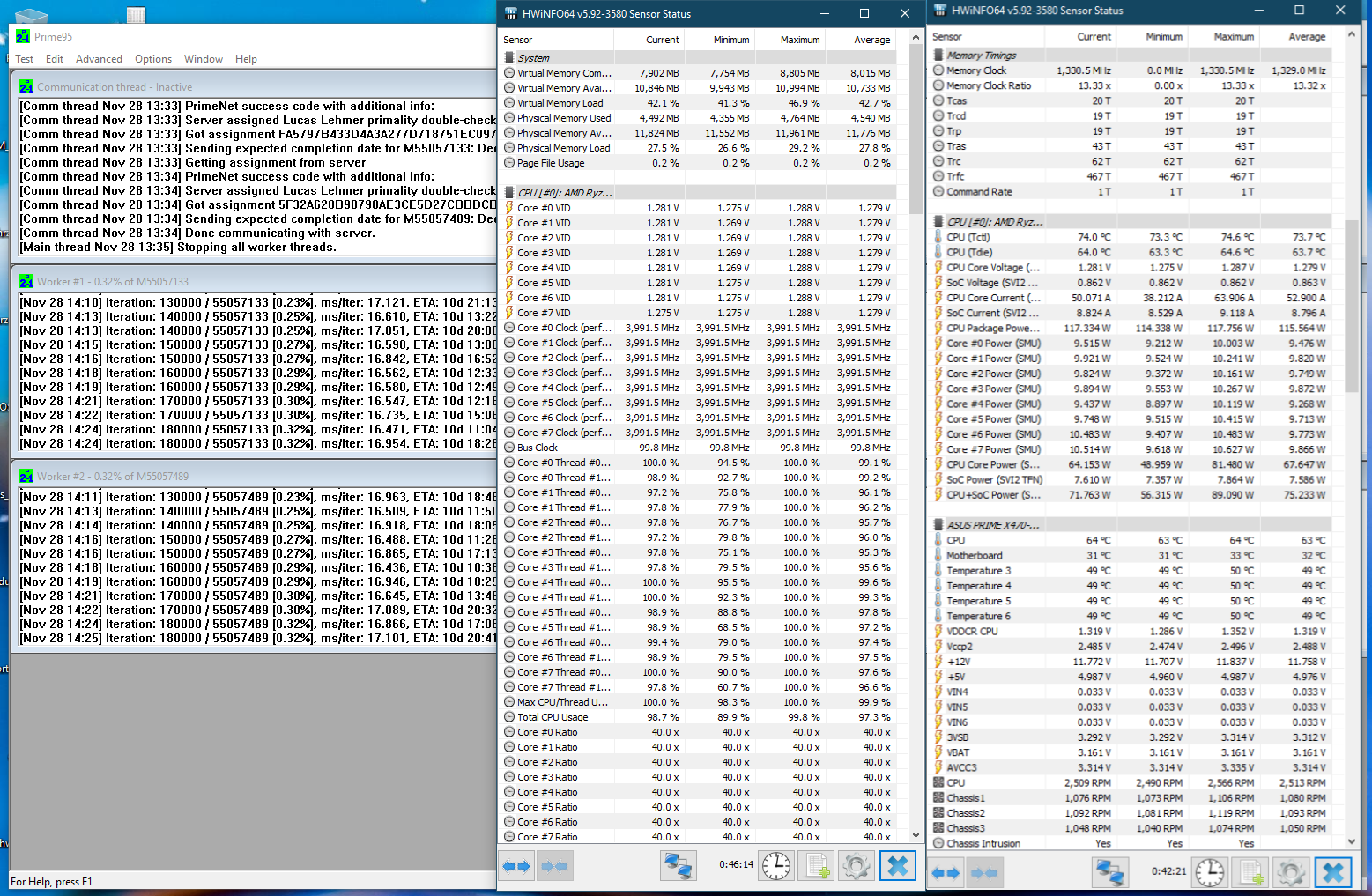The height and width of the screenshot is (896, 1372).
Task: Select the VDDCR CPU row
Action: (x=1130, y=631)
